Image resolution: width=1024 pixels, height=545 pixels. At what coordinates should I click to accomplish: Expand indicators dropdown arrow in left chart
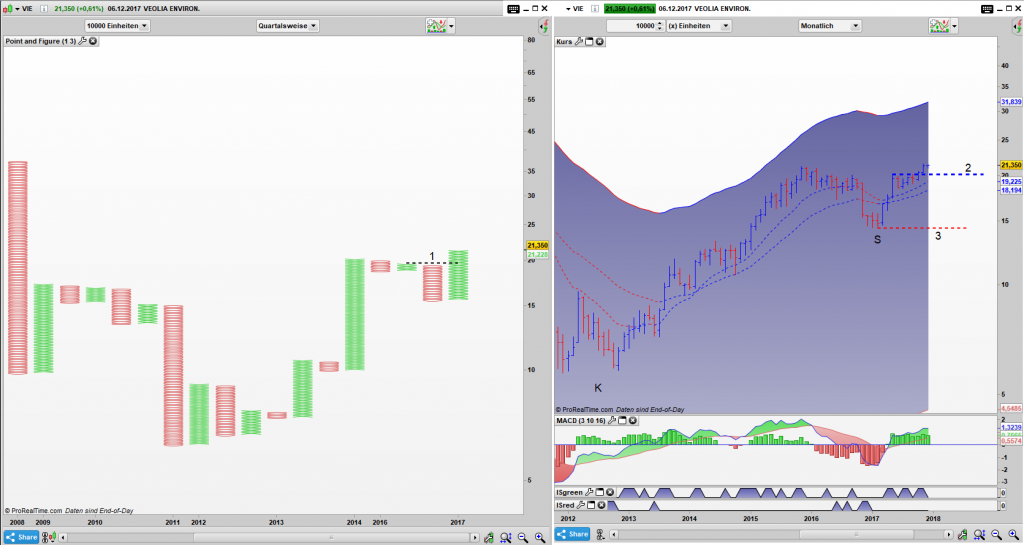coord(451,27)
